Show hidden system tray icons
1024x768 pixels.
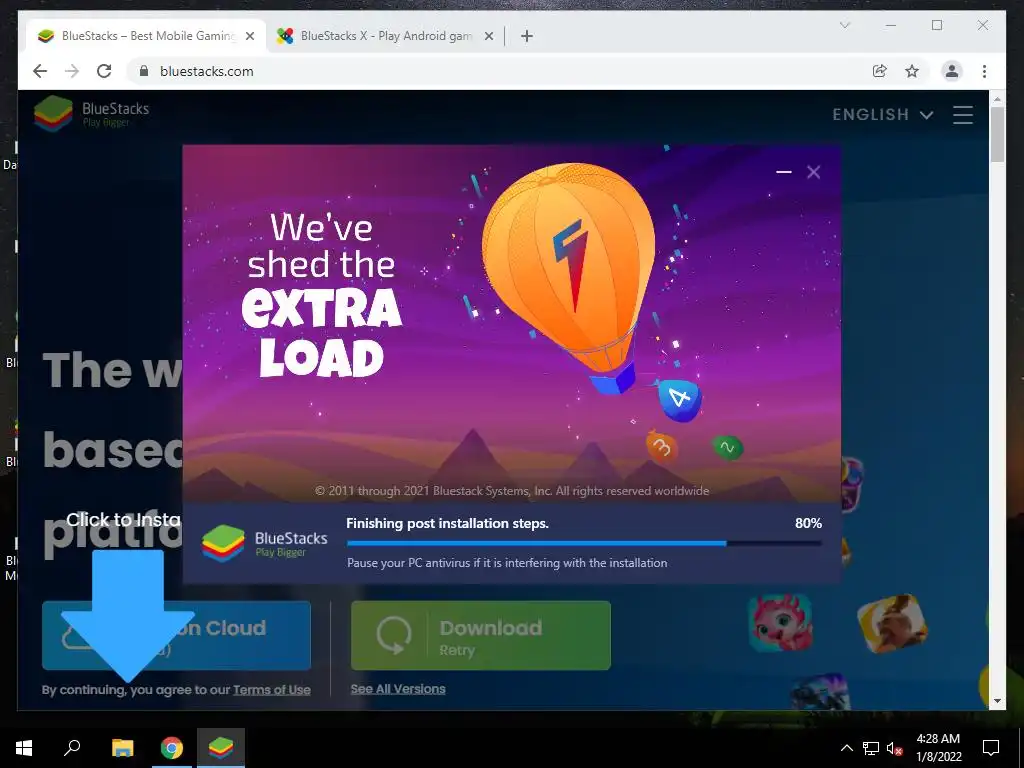pos(846,748)
